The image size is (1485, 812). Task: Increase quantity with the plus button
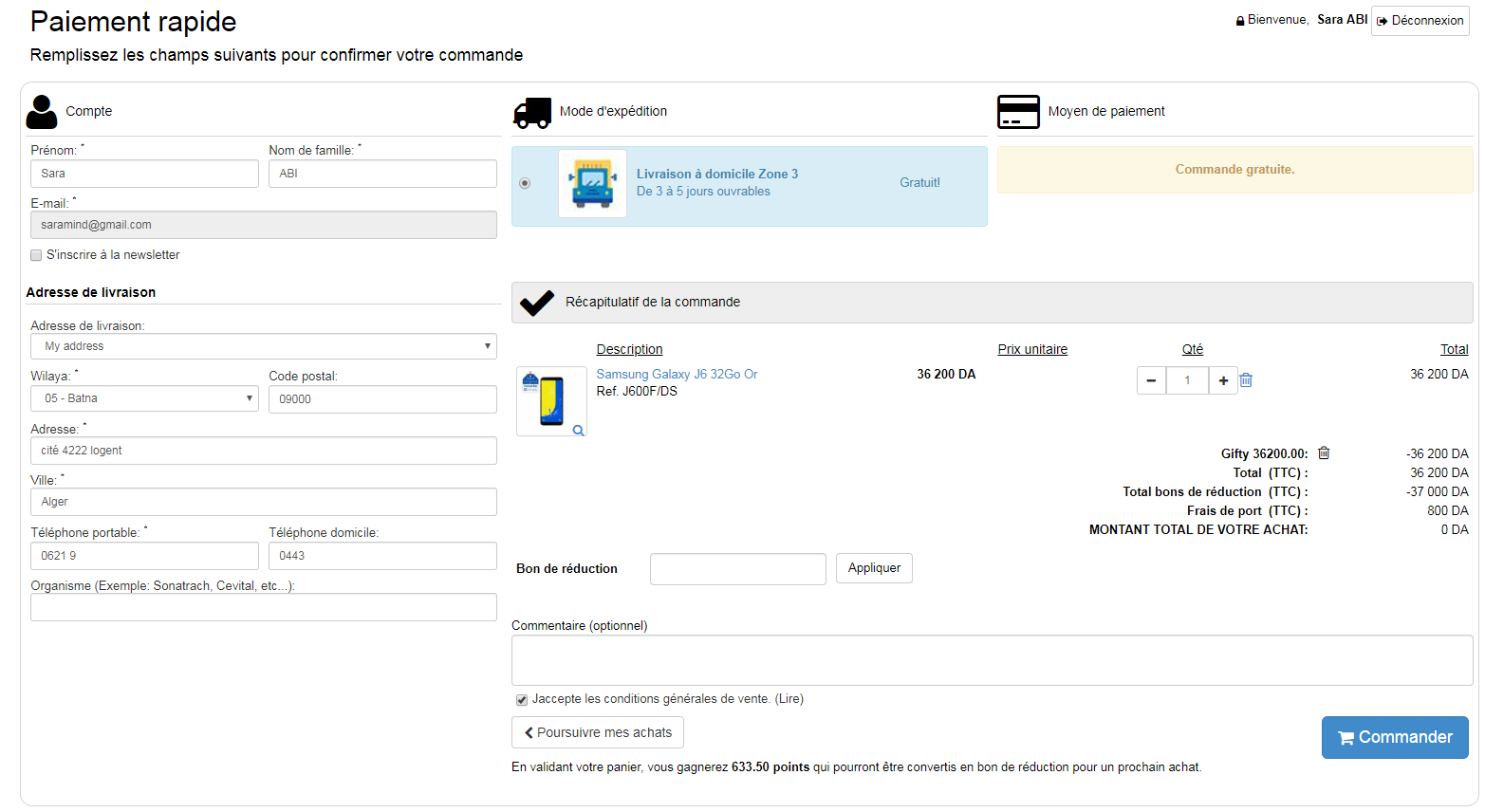coord(1223,380)
